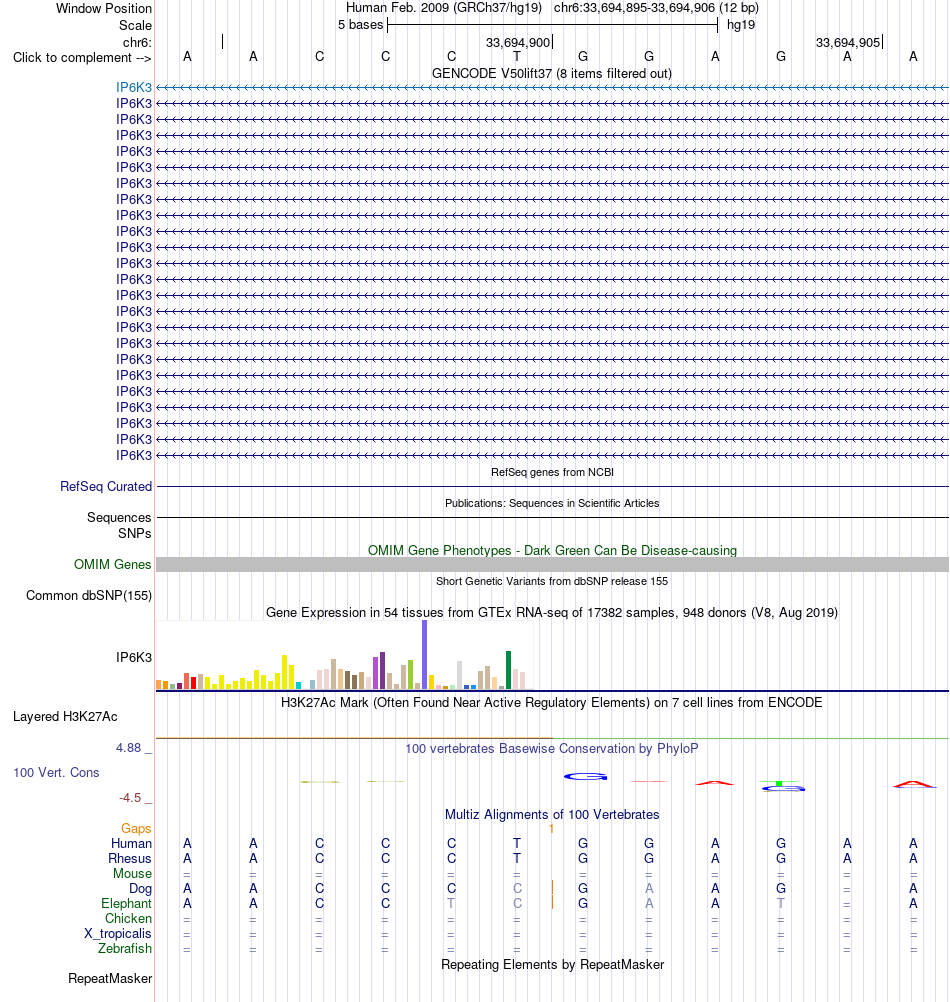Select the light-blue highlighted IP6K3 transcript label
The image size is (950, 1002).
click(134, 87)
